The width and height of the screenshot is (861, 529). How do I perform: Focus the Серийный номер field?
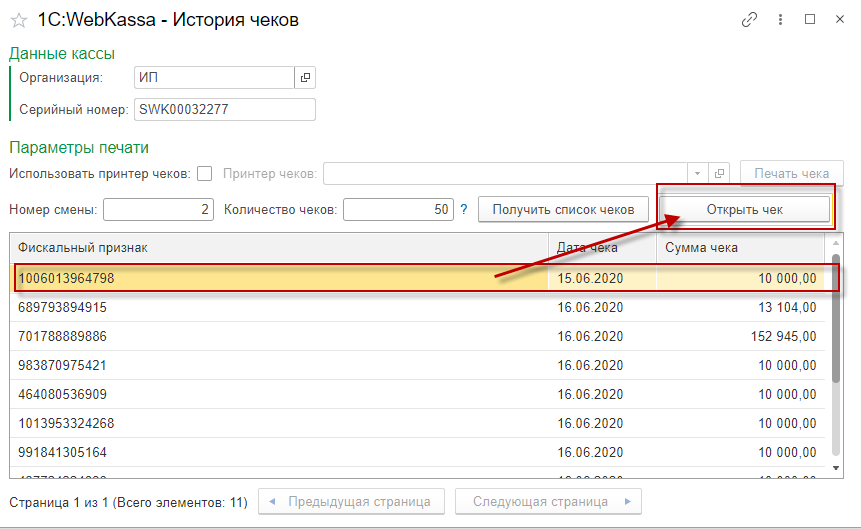point(225,109)
